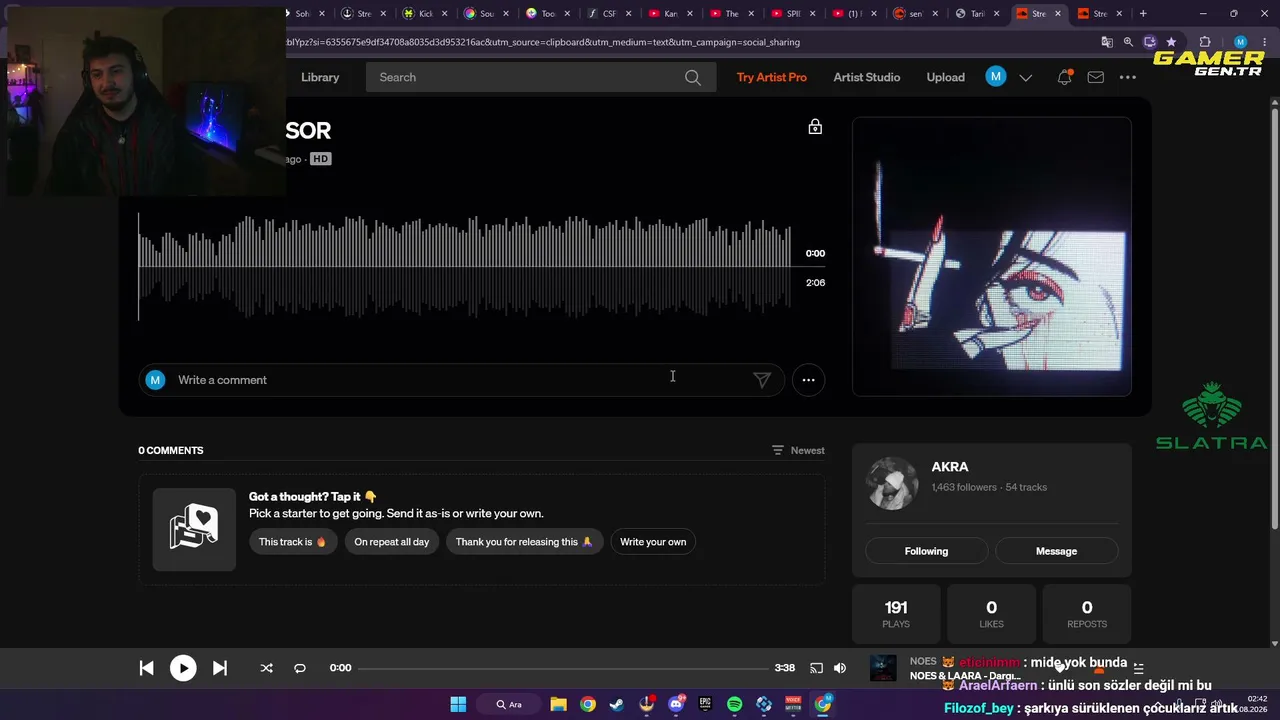Click the 0 Reposts stat box

point(1087,614)
